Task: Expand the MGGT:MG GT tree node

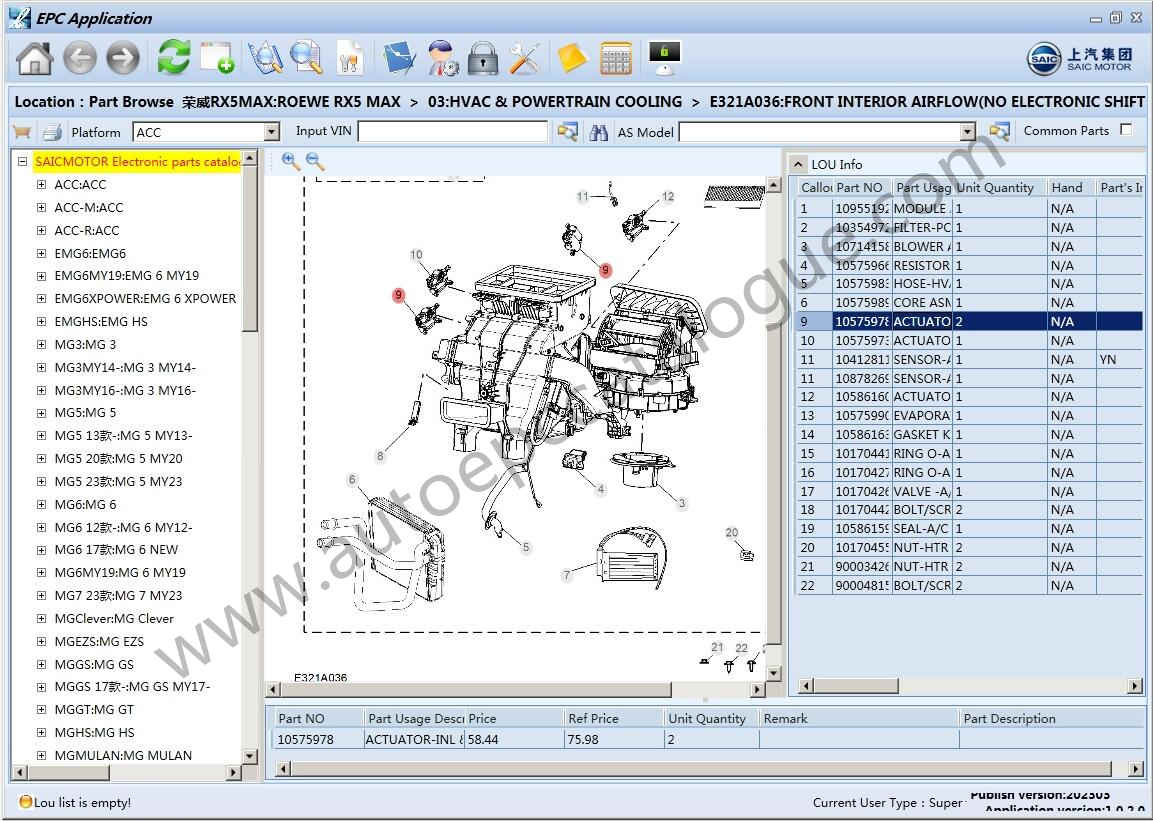Action: [x=41, y=709]
